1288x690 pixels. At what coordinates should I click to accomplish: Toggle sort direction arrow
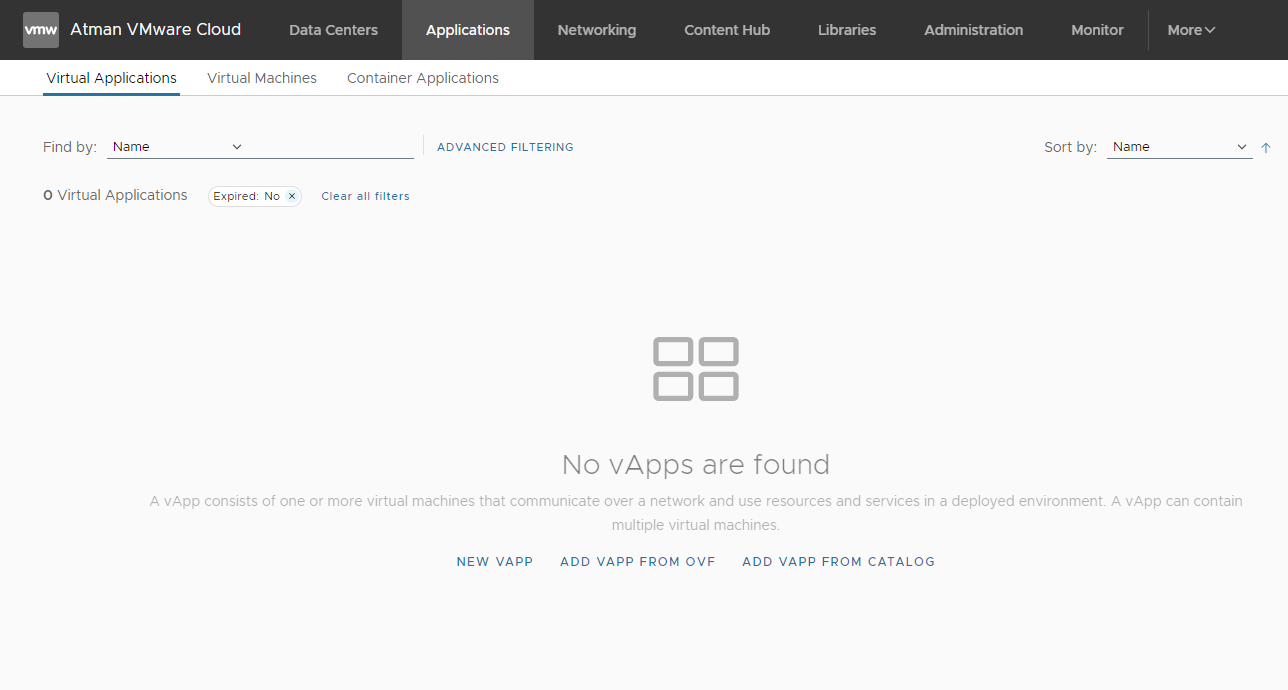[1266, 147]
